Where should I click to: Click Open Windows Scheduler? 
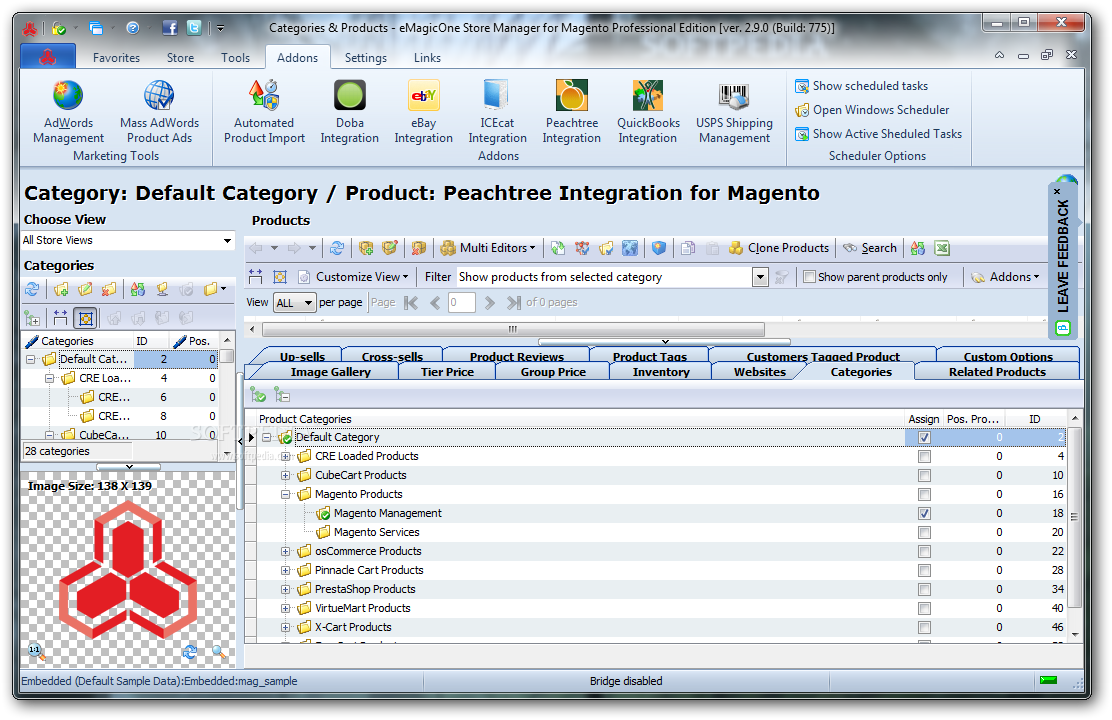click(x=872, y=110)
